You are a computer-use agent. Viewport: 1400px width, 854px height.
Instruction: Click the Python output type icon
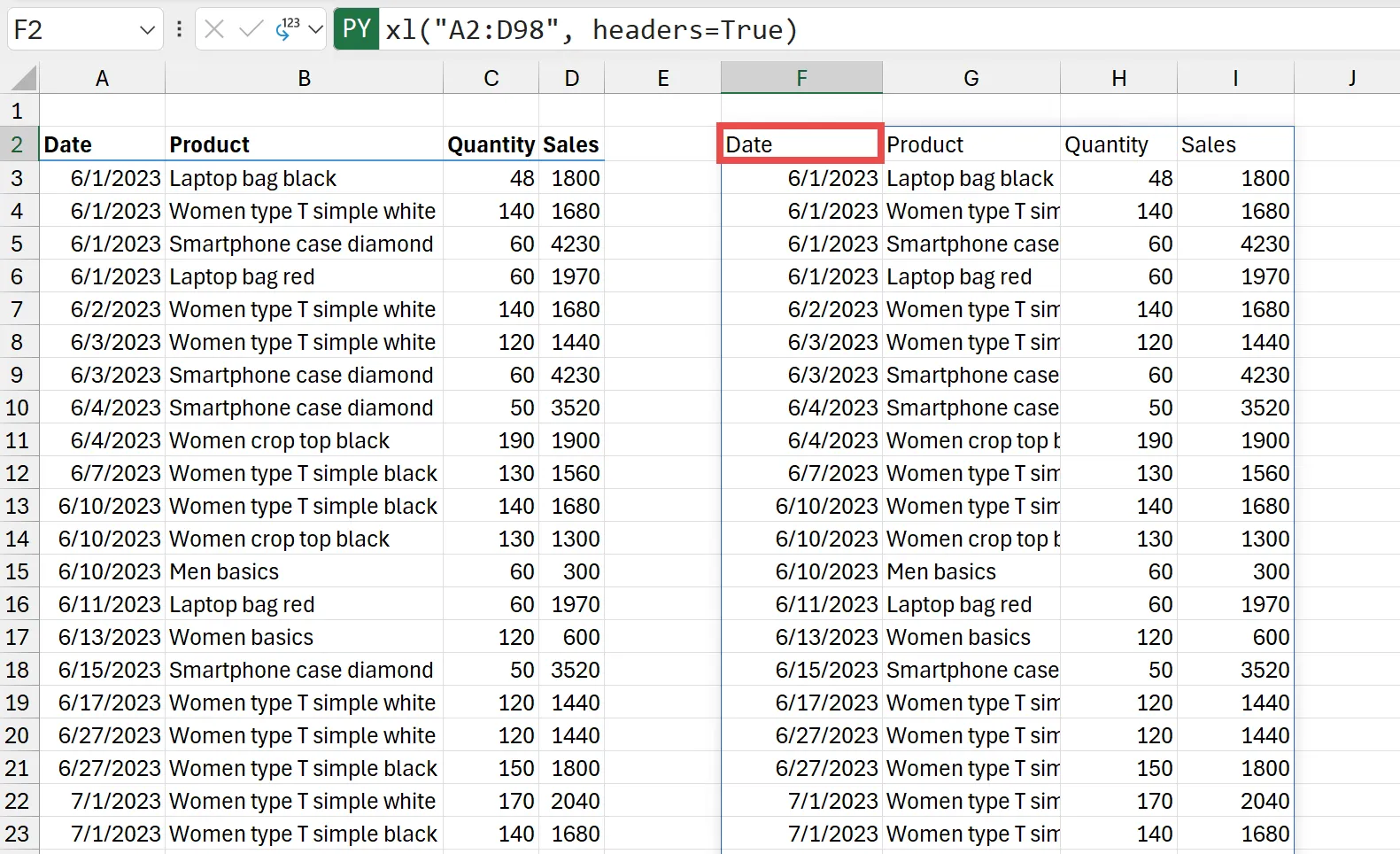(287, 30)
